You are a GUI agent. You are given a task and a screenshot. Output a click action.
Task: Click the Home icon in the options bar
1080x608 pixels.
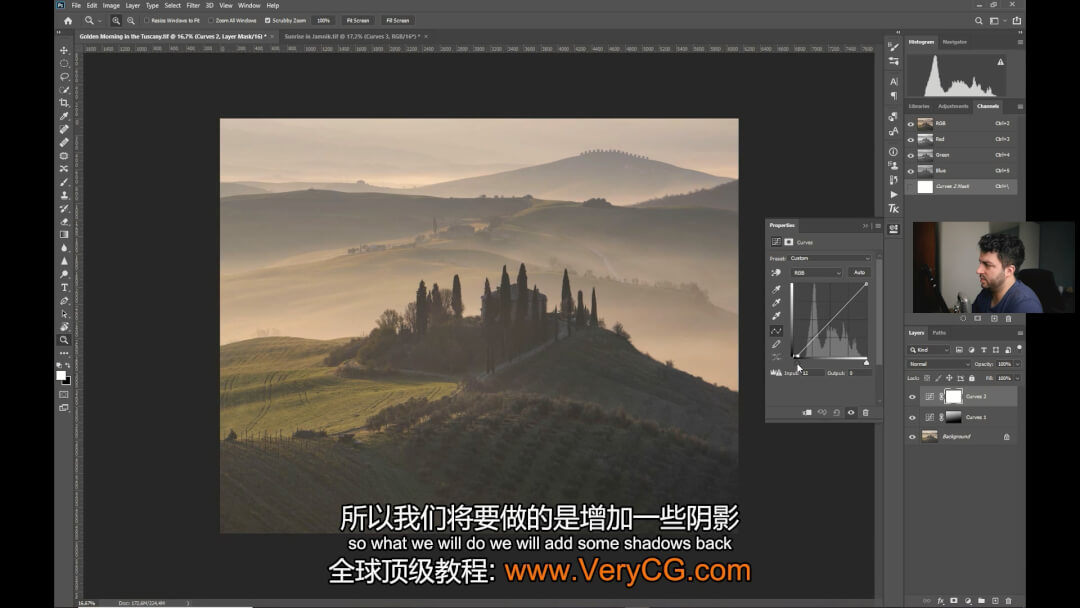point(68,21)
